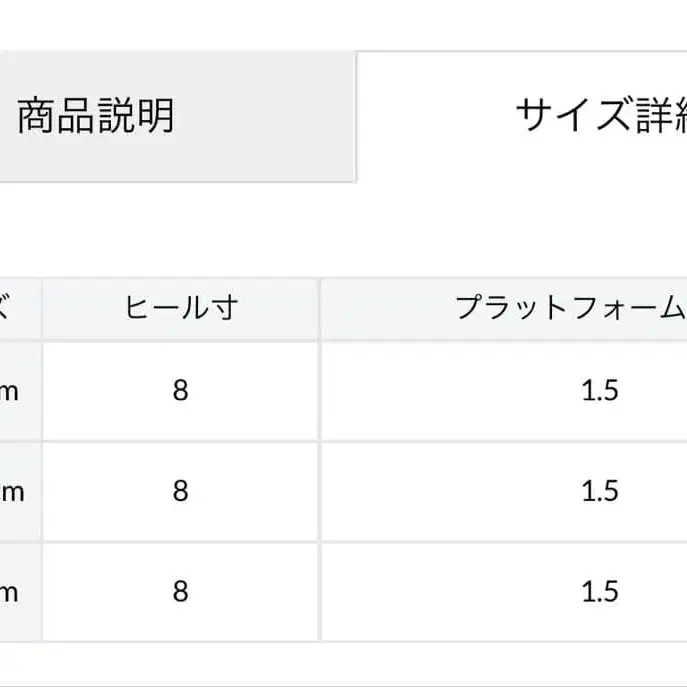This screenshot has height=687, width=687.
Task: Select second row heel value 8
Action: pyautogui.click(x=180, y=491)
